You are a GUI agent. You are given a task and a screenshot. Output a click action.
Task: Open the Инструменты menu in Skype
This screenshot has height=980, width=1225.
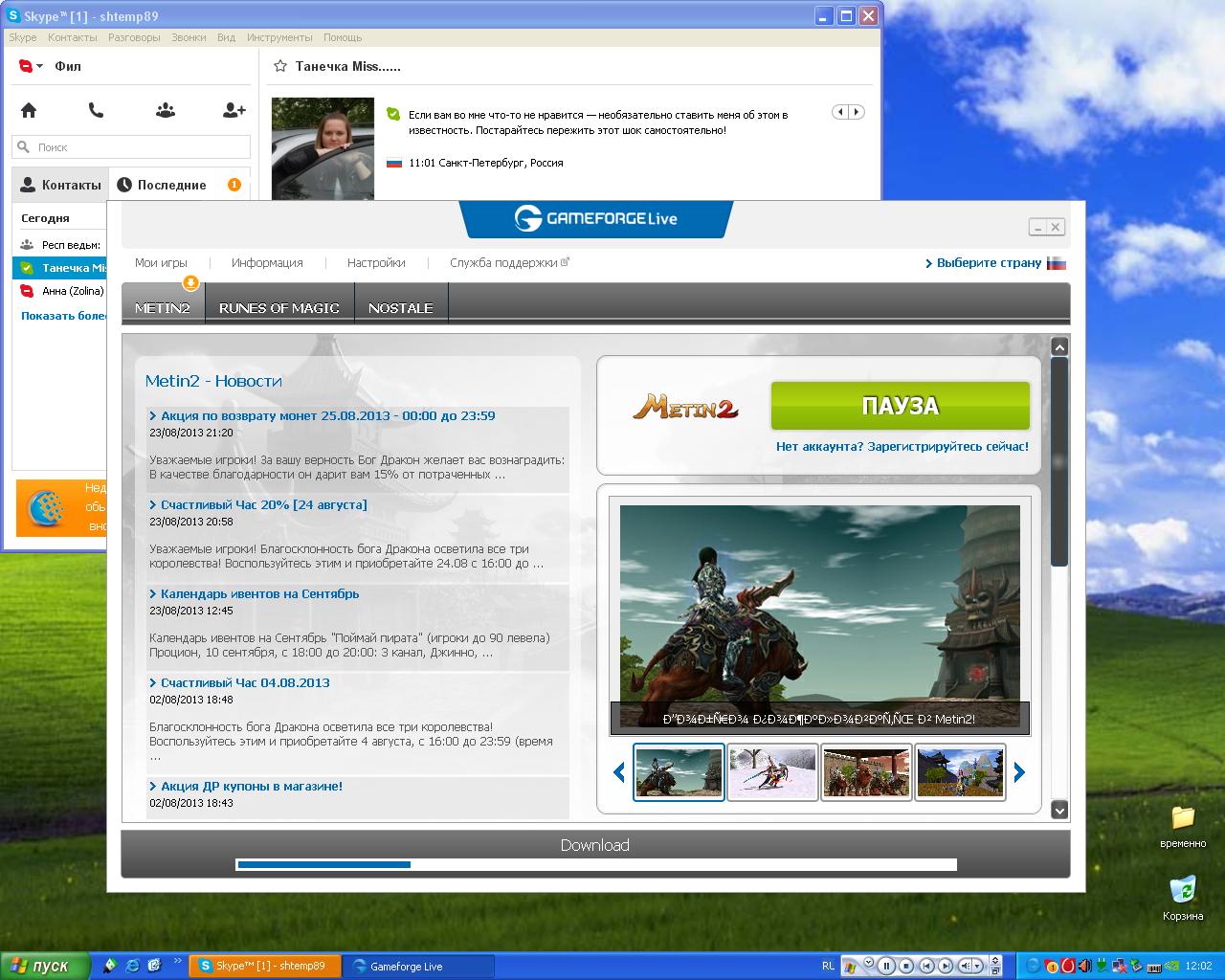279,37
